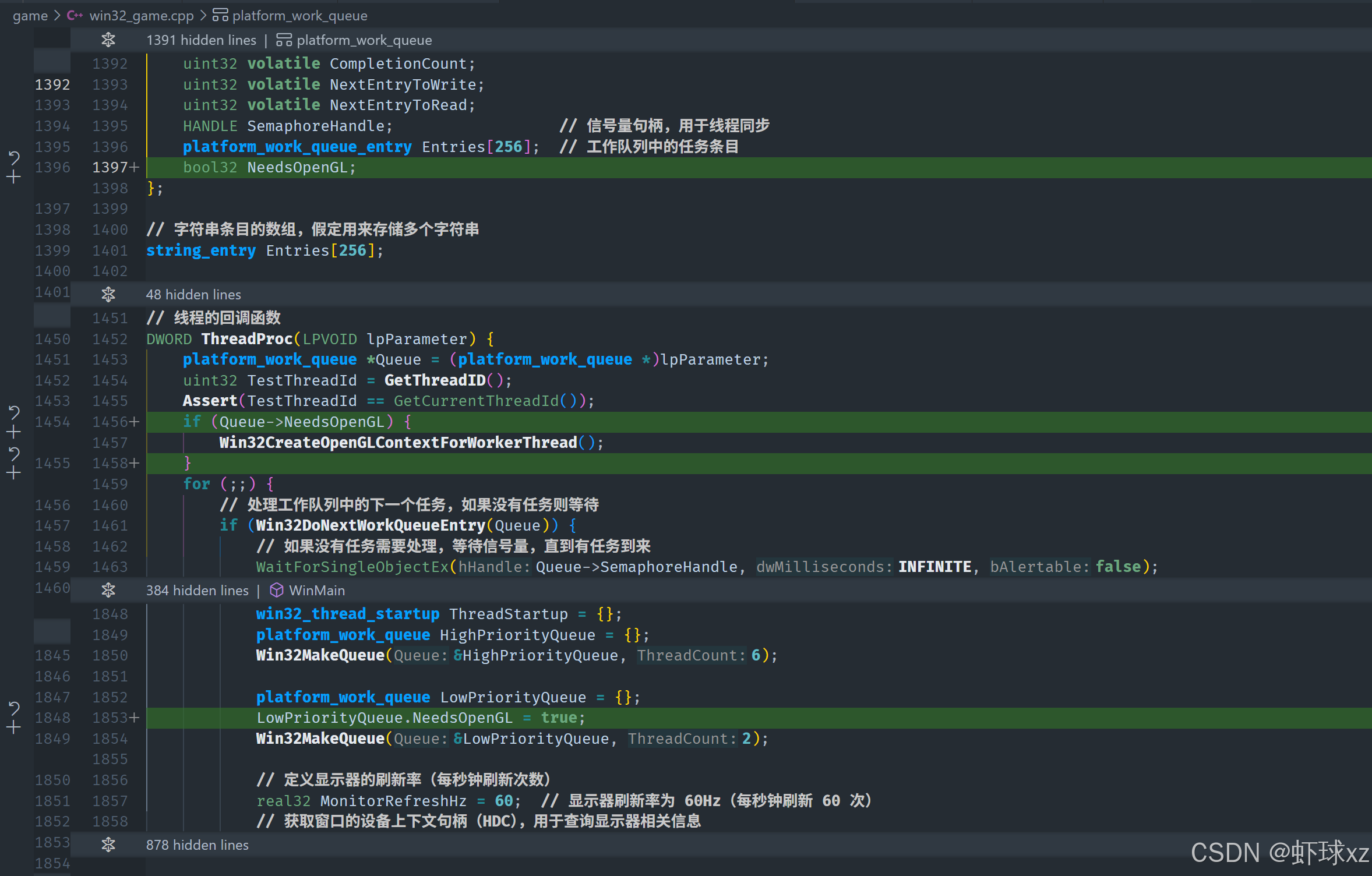The image size is (1372, 876).
Task: Stage the line 1456 change block
Action: (x=14, y=432)
